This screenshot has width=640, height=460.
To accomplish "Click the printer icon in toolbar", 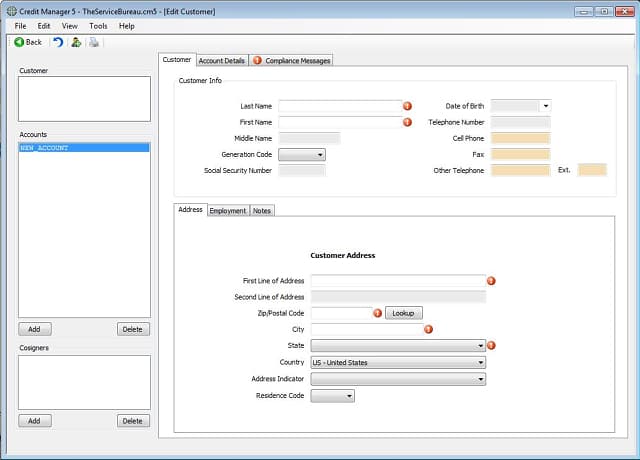I will (94, 42).
